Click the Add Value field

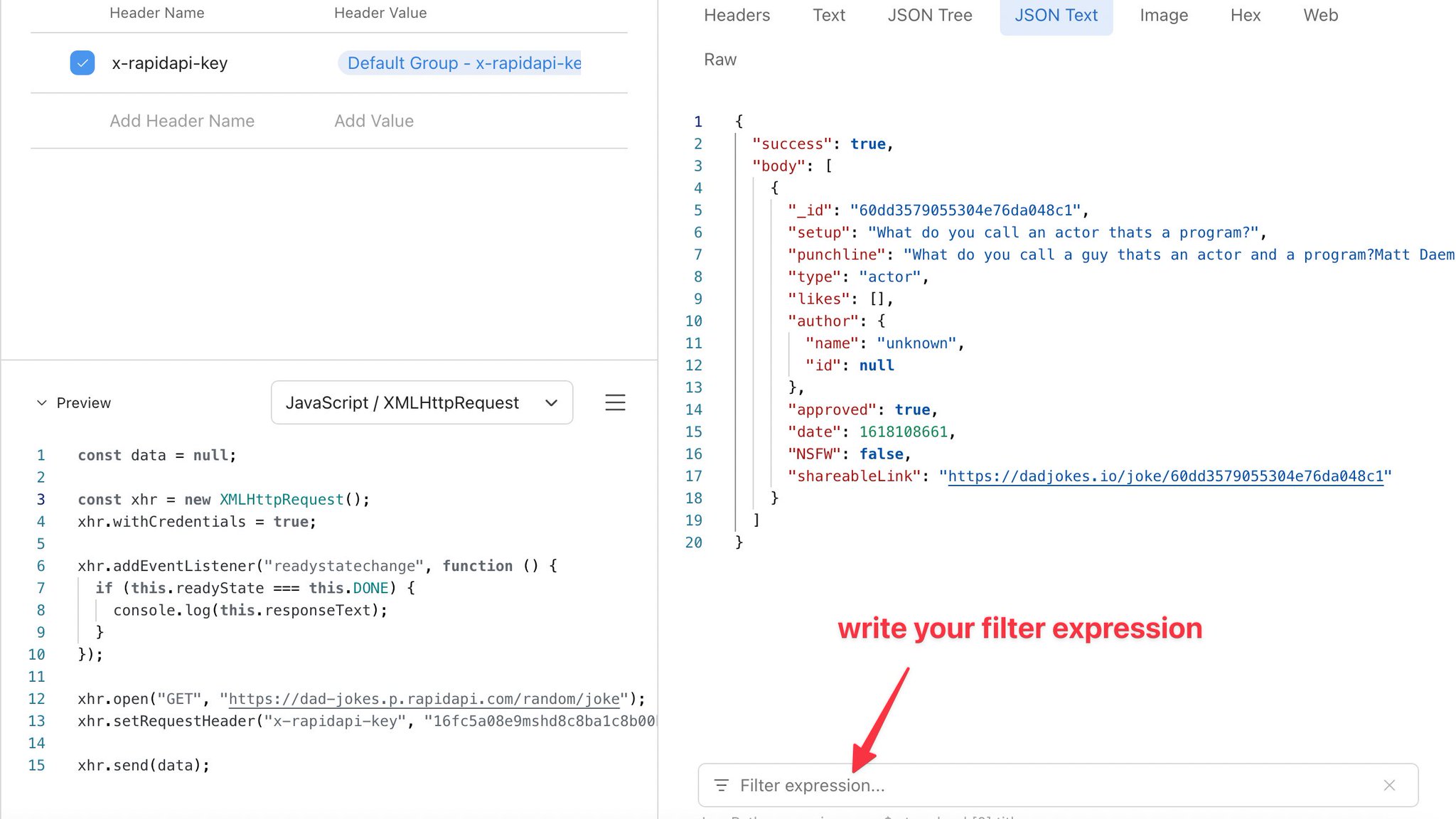(x=374, y=121)
